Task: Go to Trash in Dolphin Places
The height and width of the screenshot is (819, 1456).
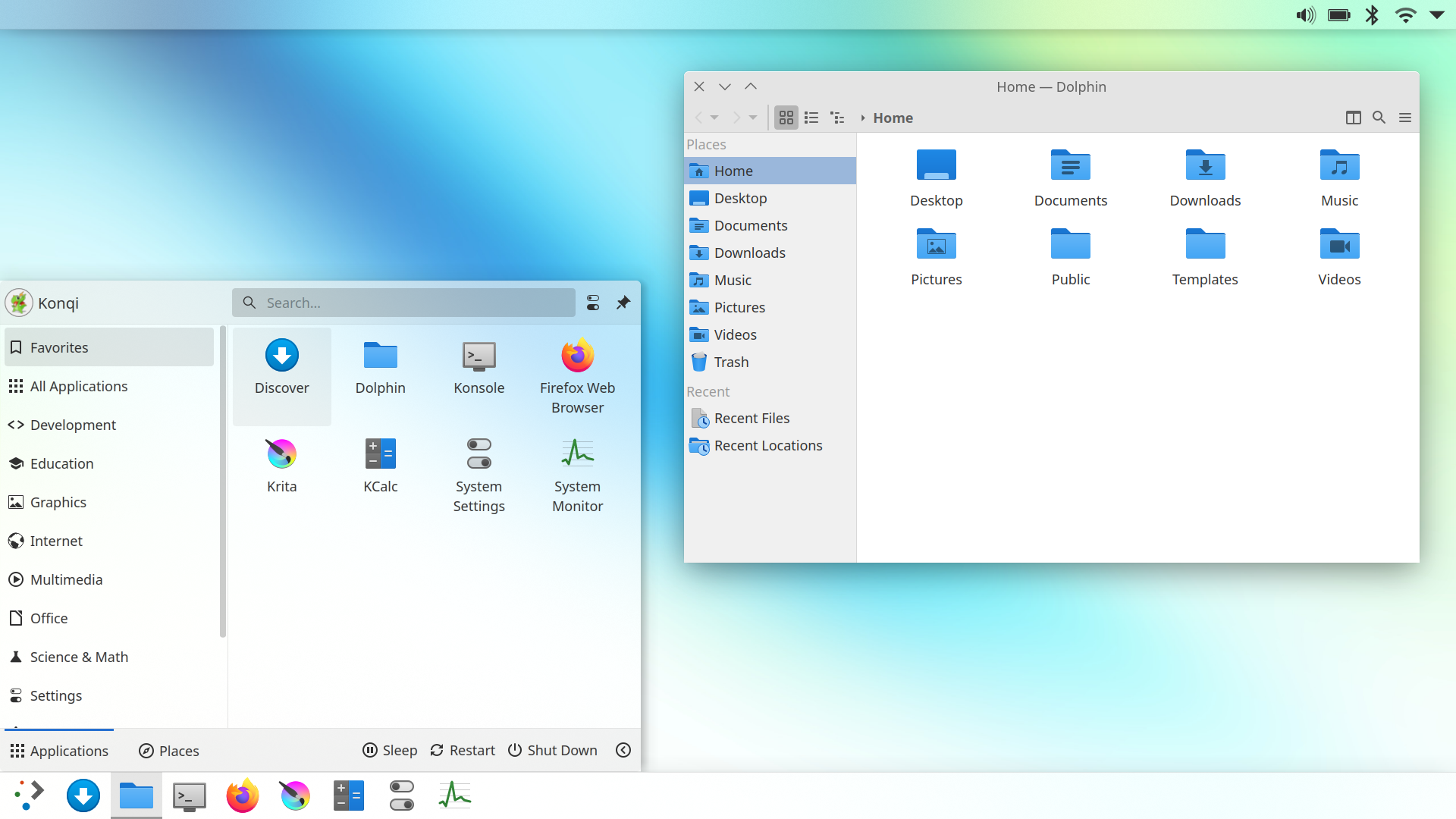Action: coord(770,362)
